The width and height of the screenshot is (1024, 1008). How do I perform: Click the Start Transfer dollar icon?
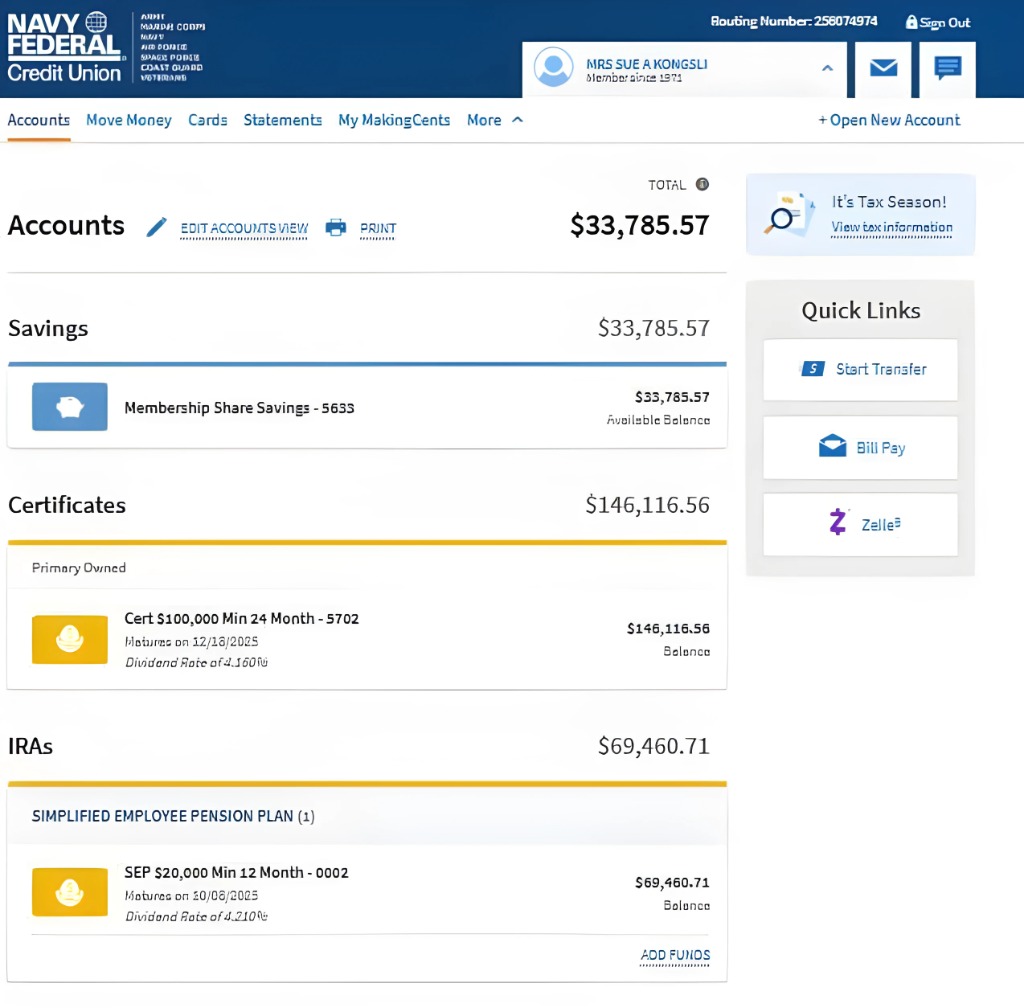[x=812, y=369]
